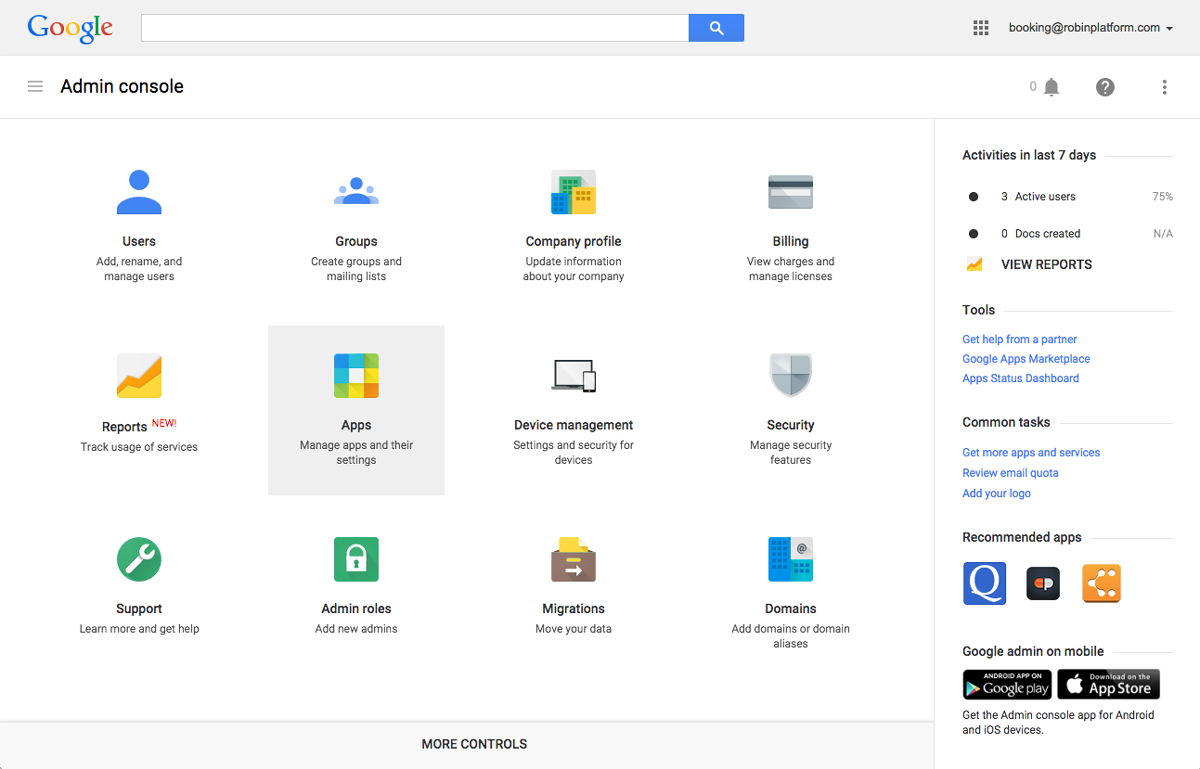Click Add your logo link
Screen dimensions: 1200x769
(x=996, y=493)
